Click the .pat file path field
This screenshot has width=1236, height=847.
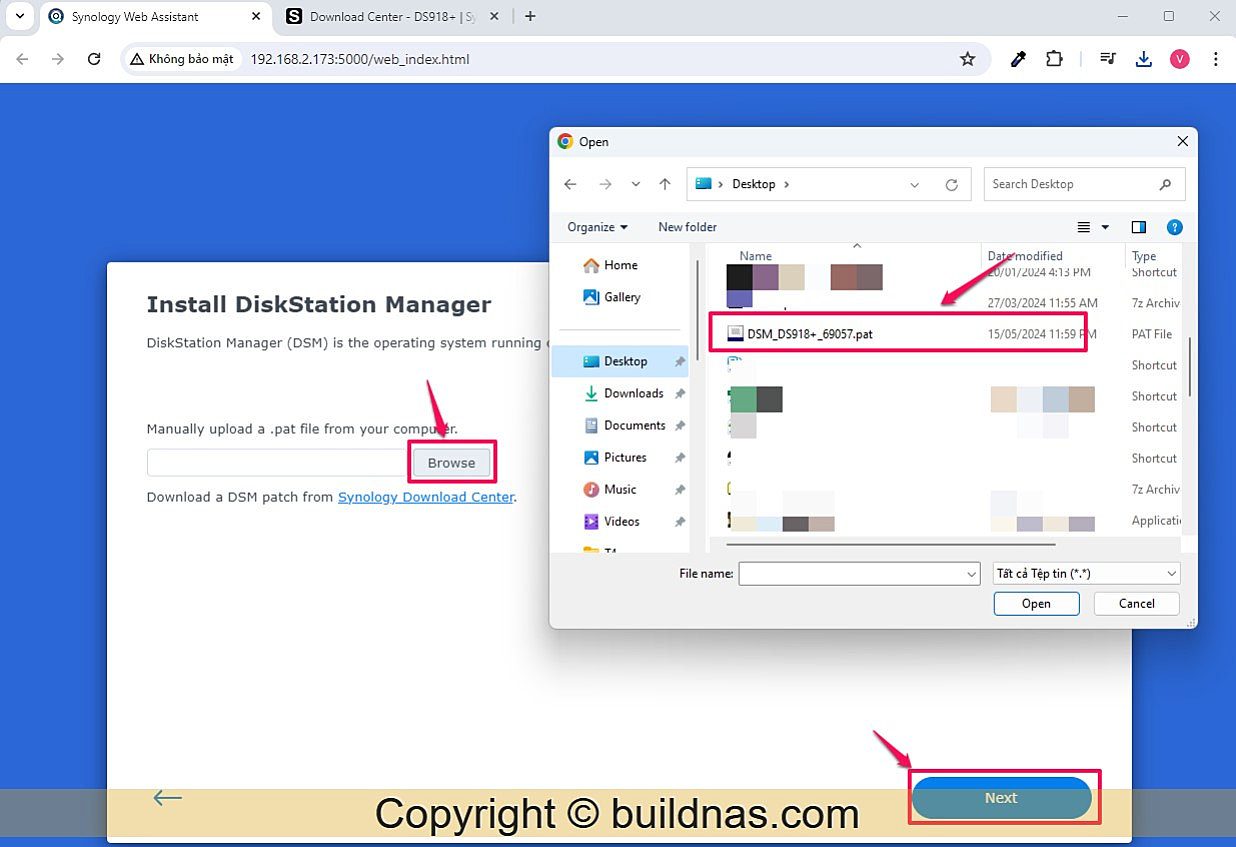pos(278,463)
